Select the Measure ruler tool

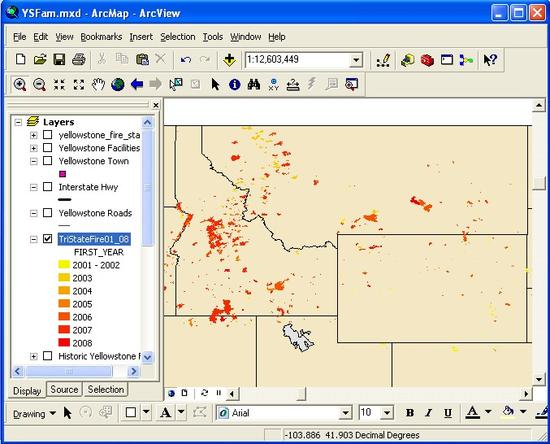click(293, 85)
